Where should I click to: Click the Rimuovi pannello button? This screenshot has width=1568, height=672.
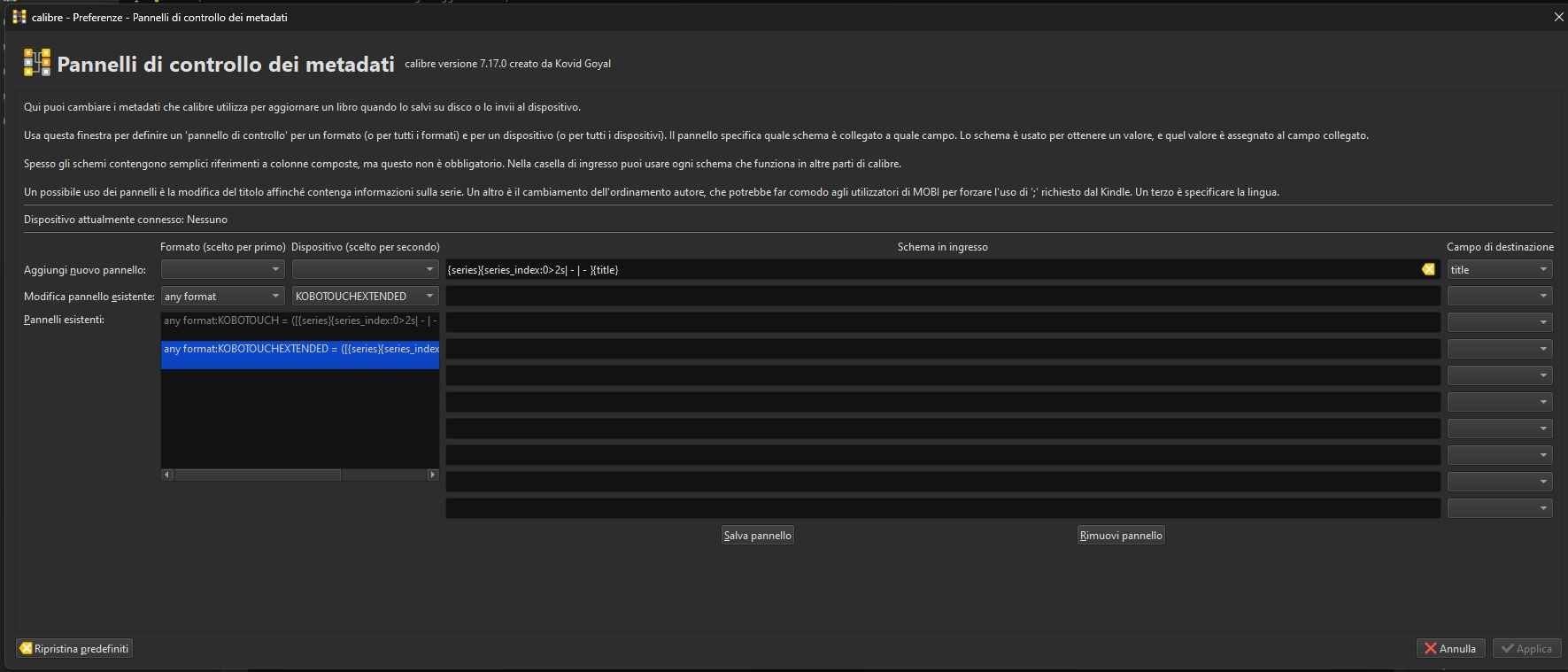pos(1121,535)
